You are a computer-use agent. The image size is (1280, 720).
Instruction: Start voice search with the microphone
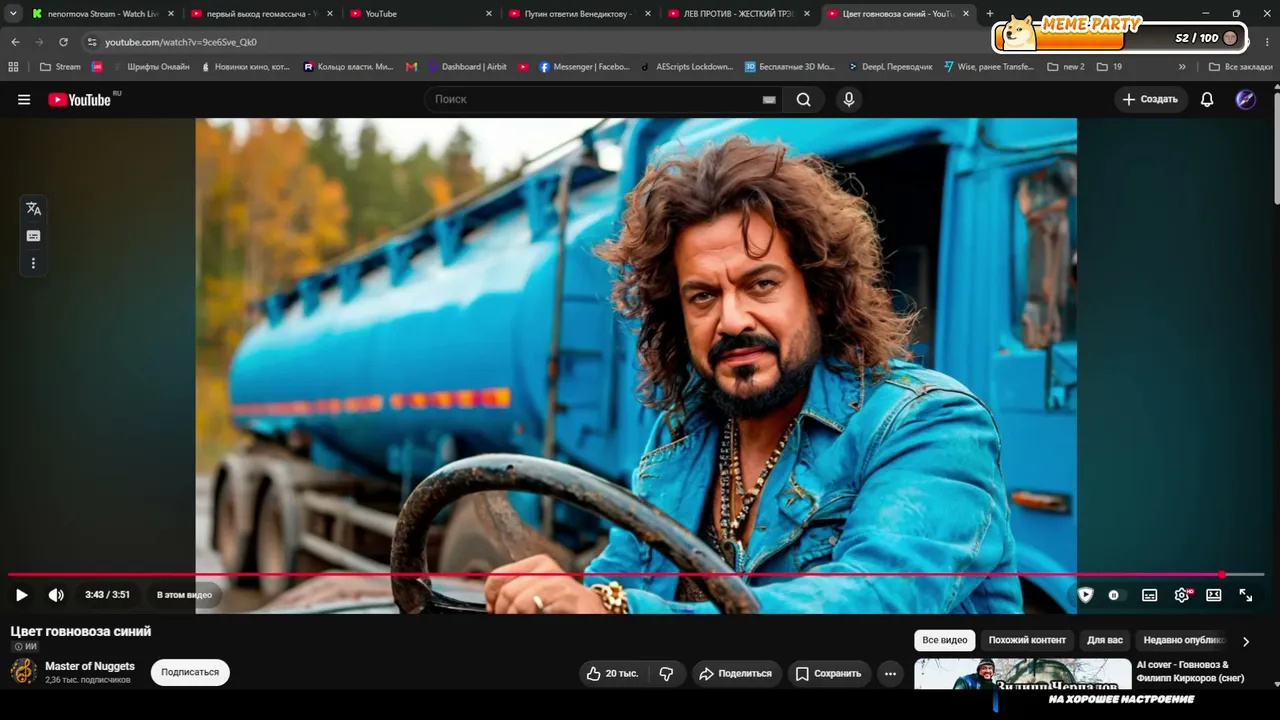point(849,99)
